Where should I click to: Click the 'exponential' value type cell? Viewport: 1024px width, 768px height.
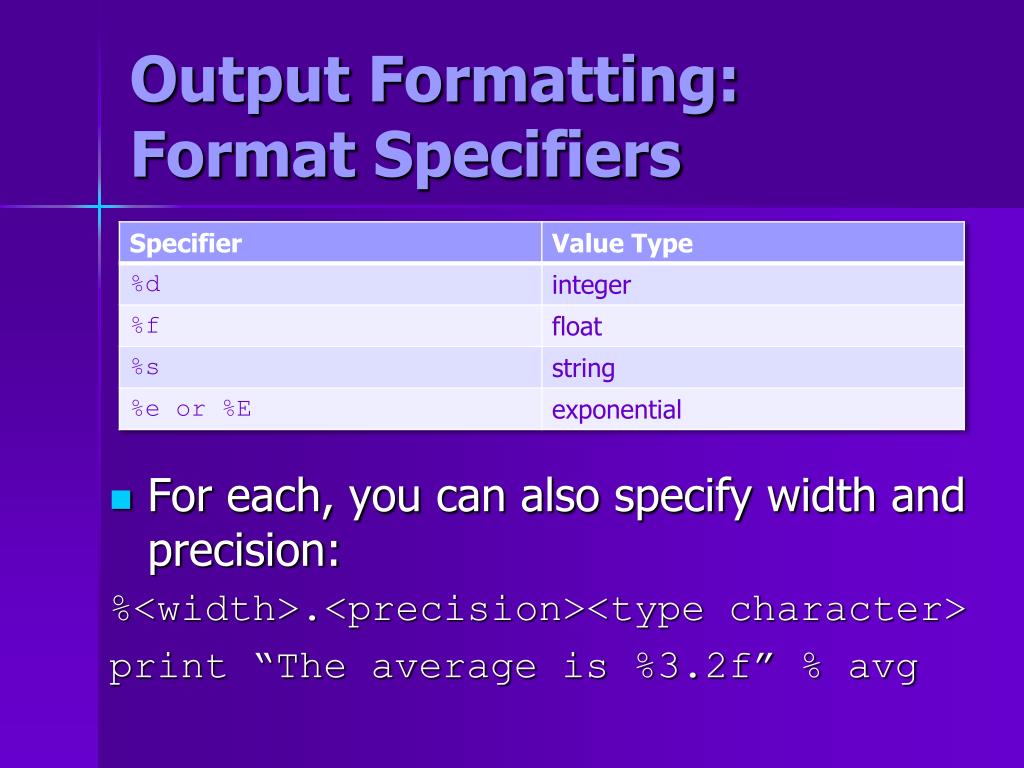(x=753, y=409)
